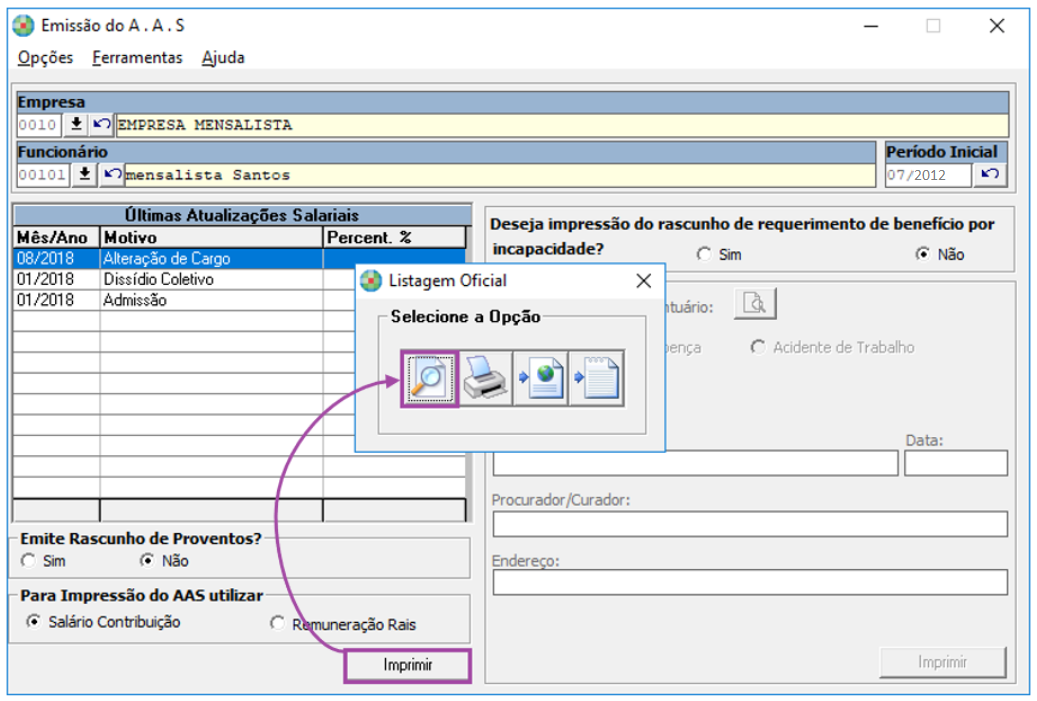The height and width of the screenshot is (701, 1037).
Task: Open the Ajuda menu
Action: pyautogui.click(x=223, y=58)
